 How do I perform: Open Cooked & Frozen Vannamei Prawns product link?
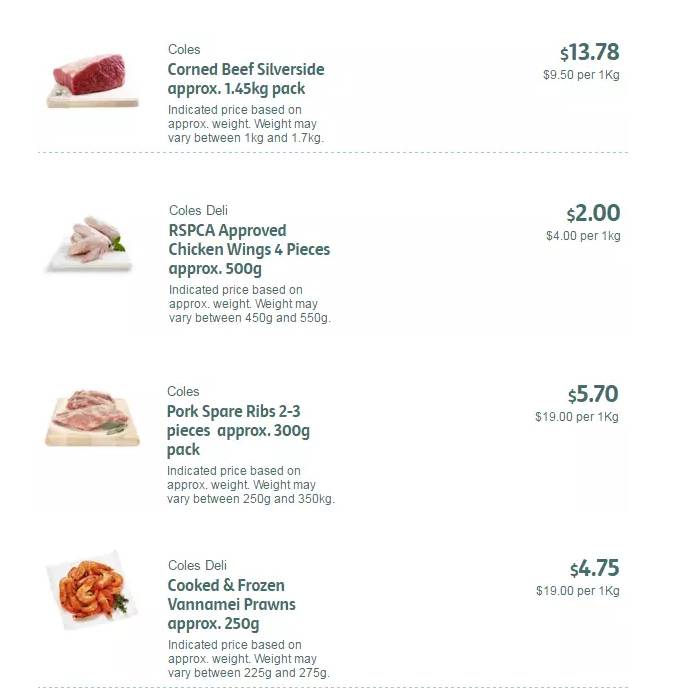[231, 604]
